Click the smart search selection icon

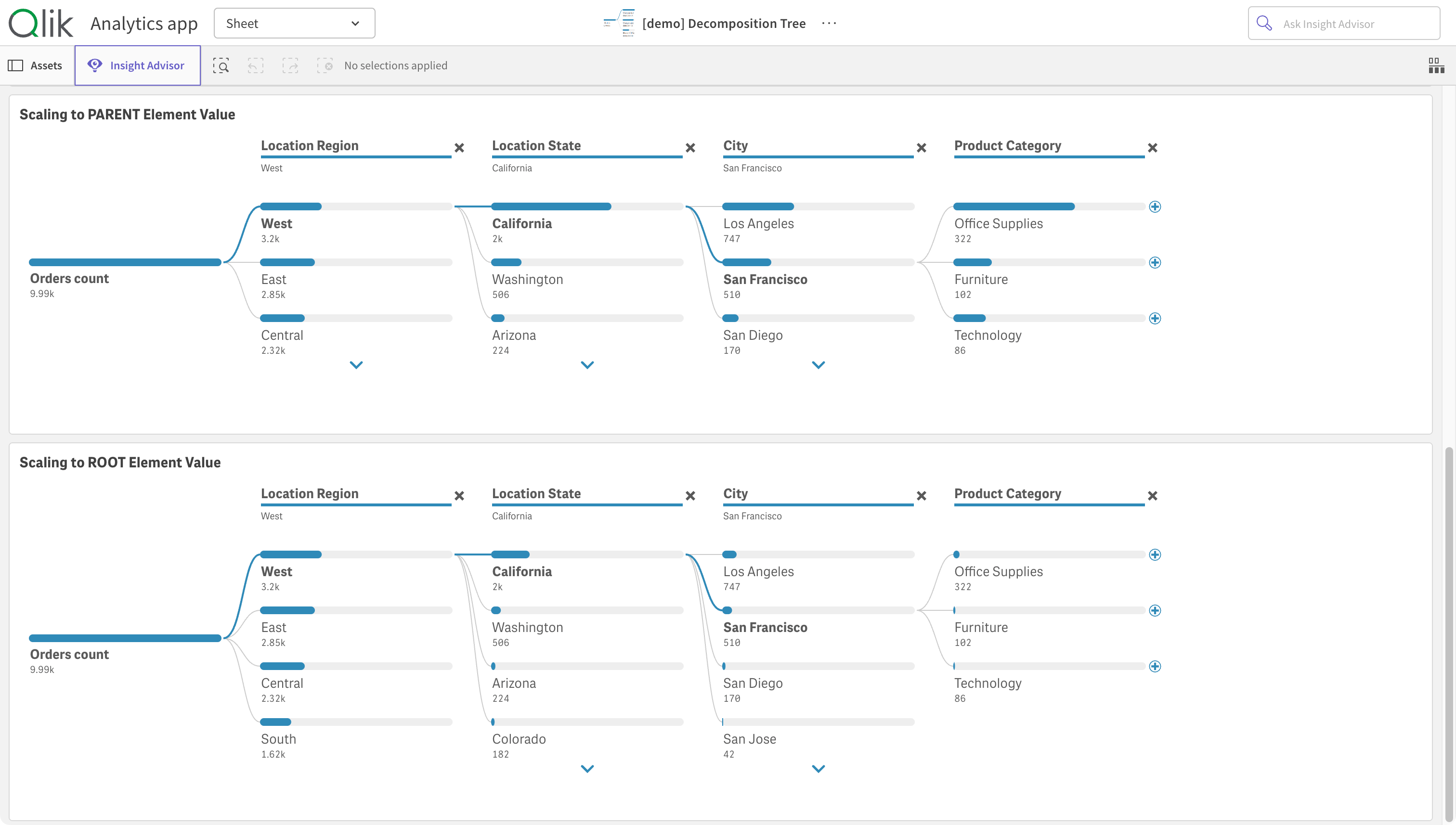pos(221,66)
